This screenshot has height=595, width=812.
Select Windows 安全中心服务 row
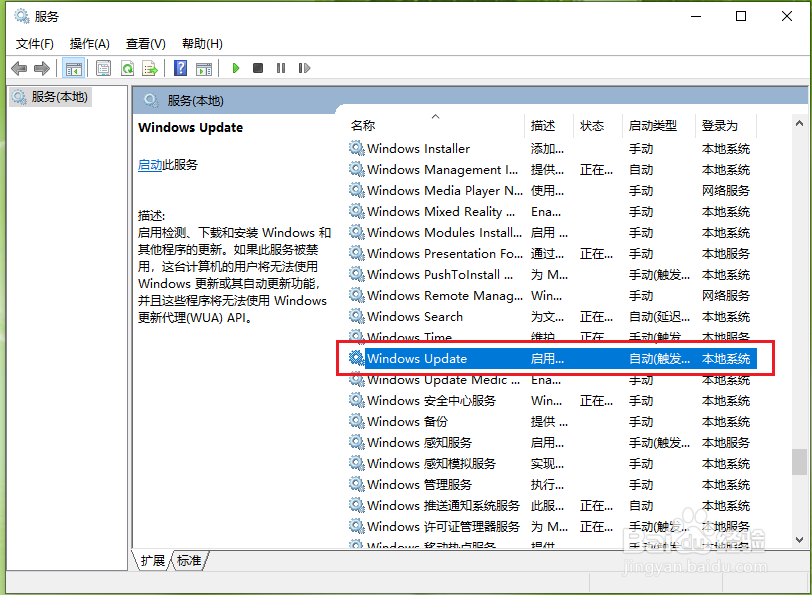(552, 400)
